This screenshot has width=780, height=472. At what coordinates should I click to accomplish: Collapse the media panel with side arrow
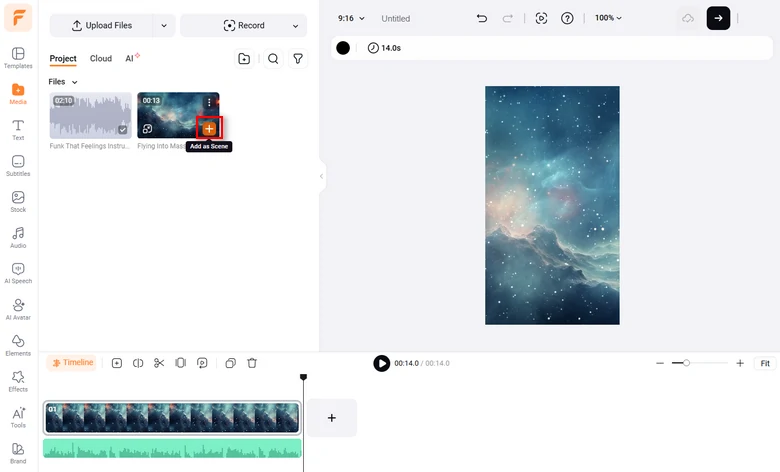point(321,176)
